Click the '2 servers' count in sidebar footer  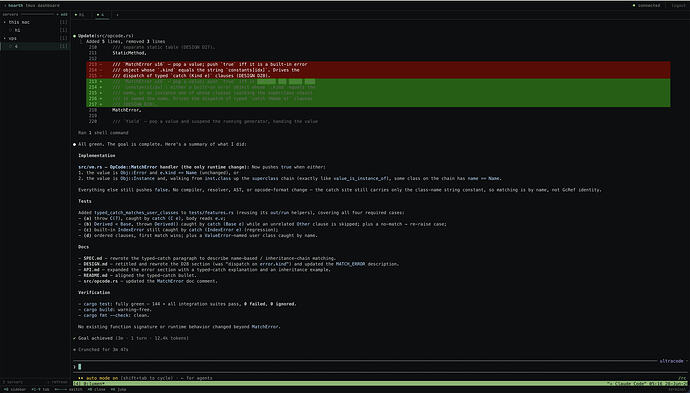pos(13,382)
